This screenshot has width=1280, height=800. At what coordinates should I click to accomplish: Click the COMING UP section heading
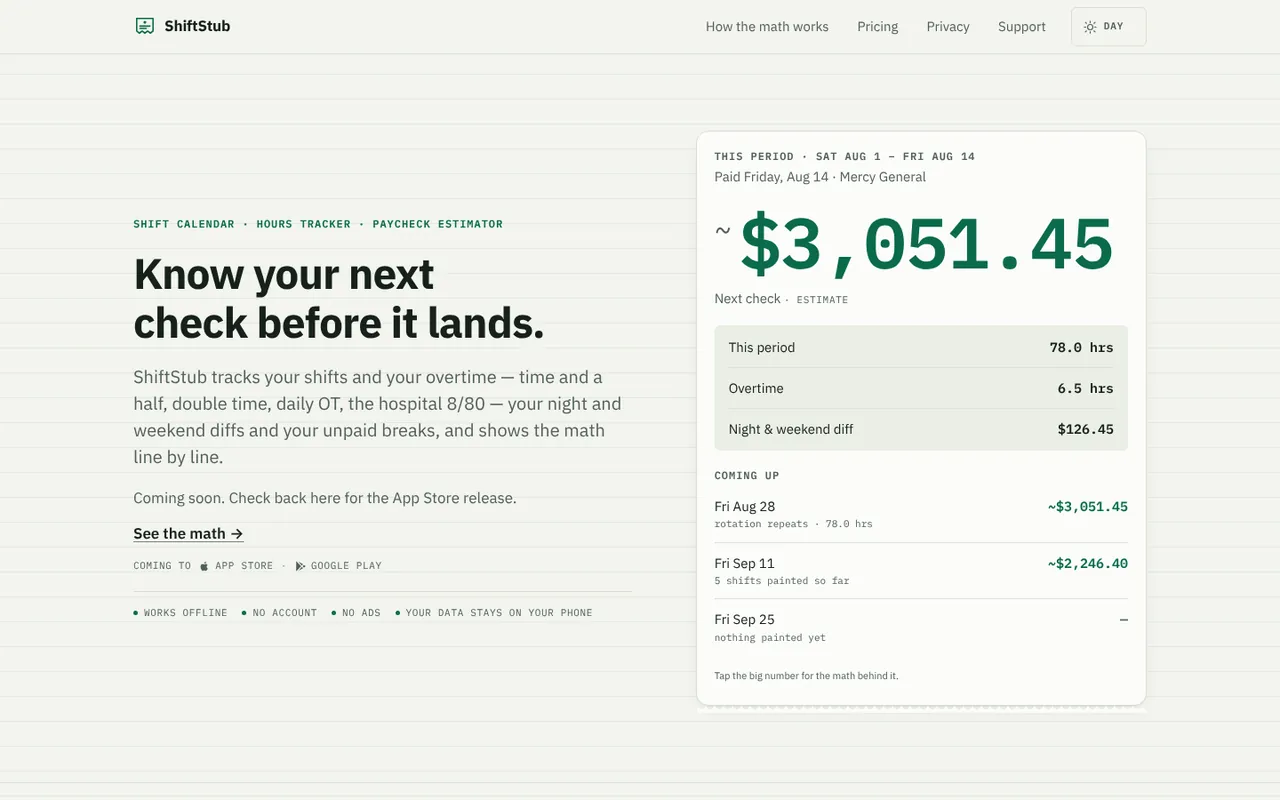coord(747,476)
